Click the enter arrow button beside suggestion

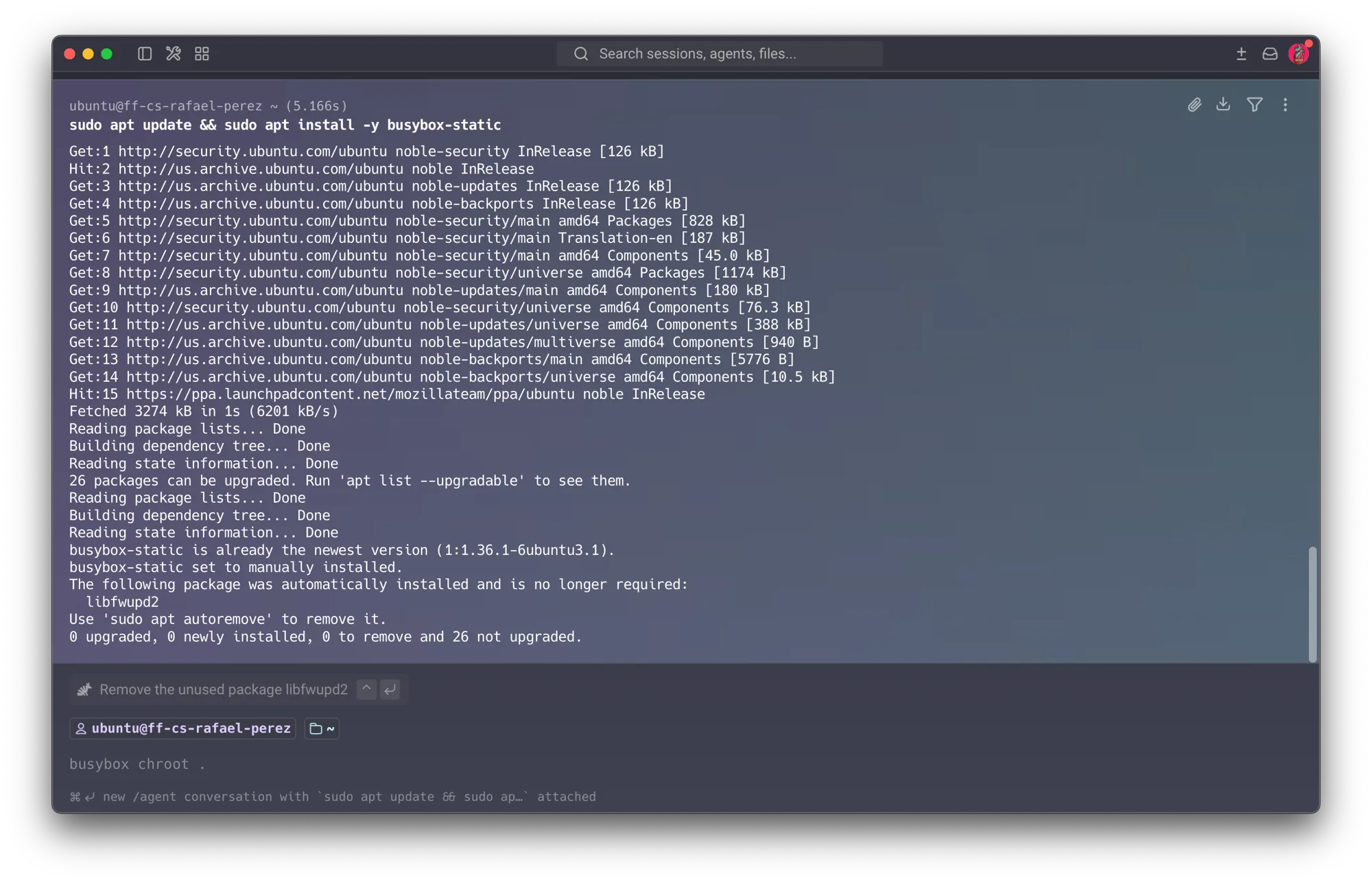click(x=390, y=689)
